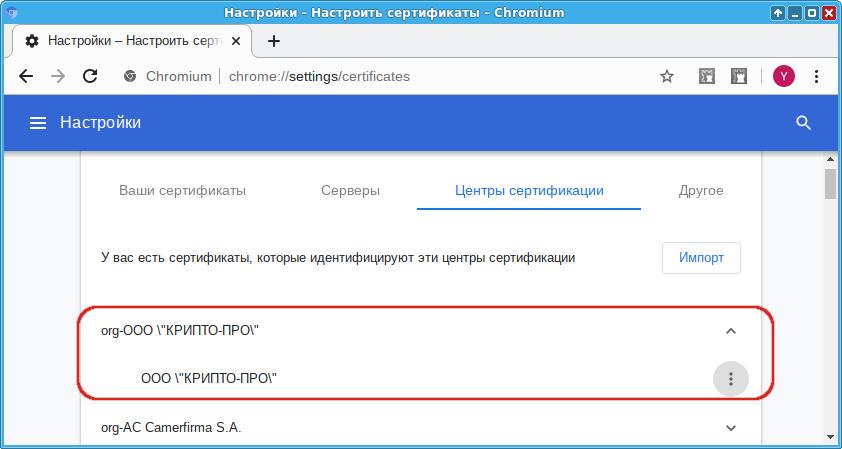Click the window title bar app icon
The width and height of the screenshot is (842, 449).
[x=12, y=12]
